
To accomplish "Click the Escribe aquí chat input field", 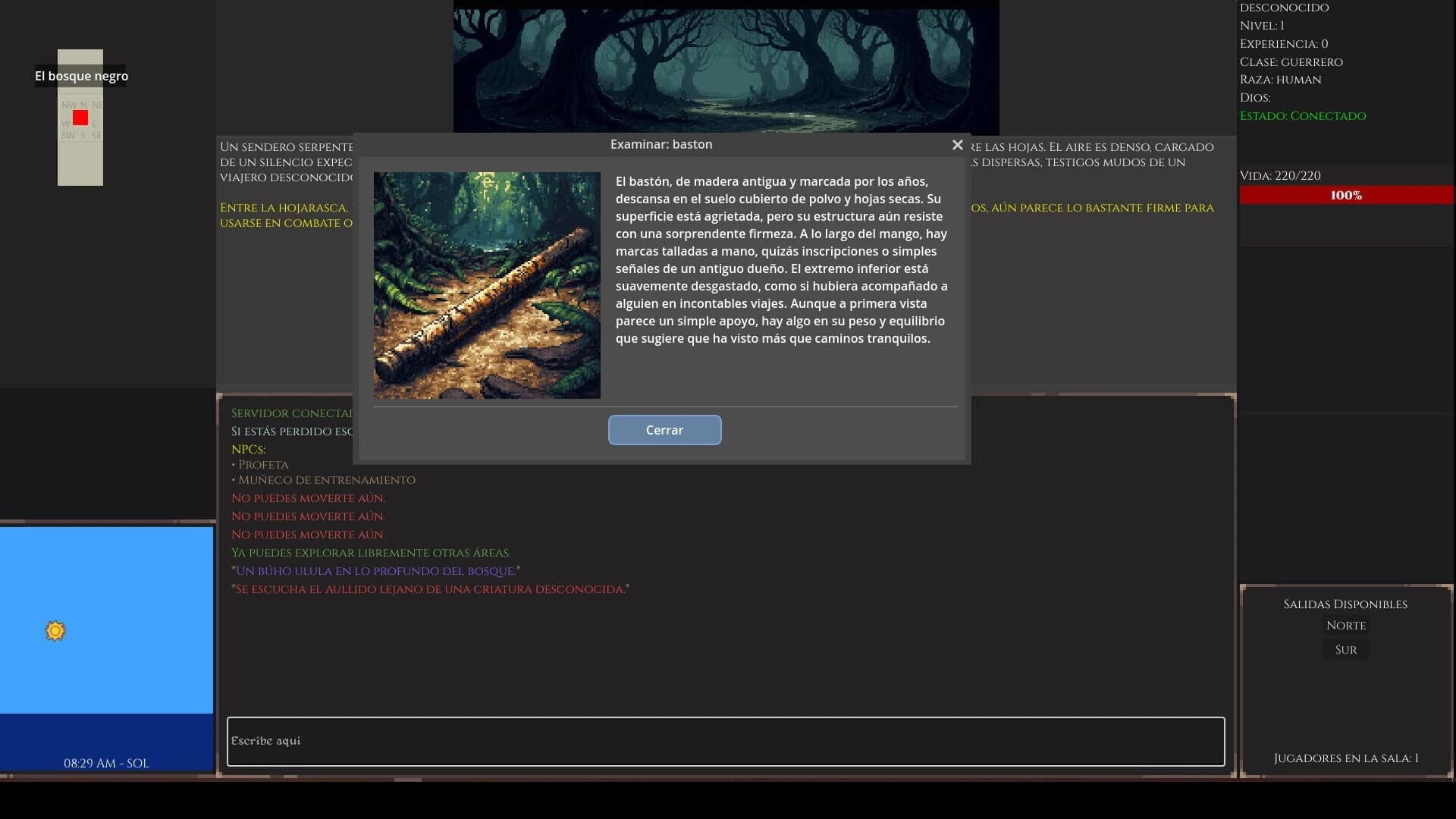I will tap(723, 741).
